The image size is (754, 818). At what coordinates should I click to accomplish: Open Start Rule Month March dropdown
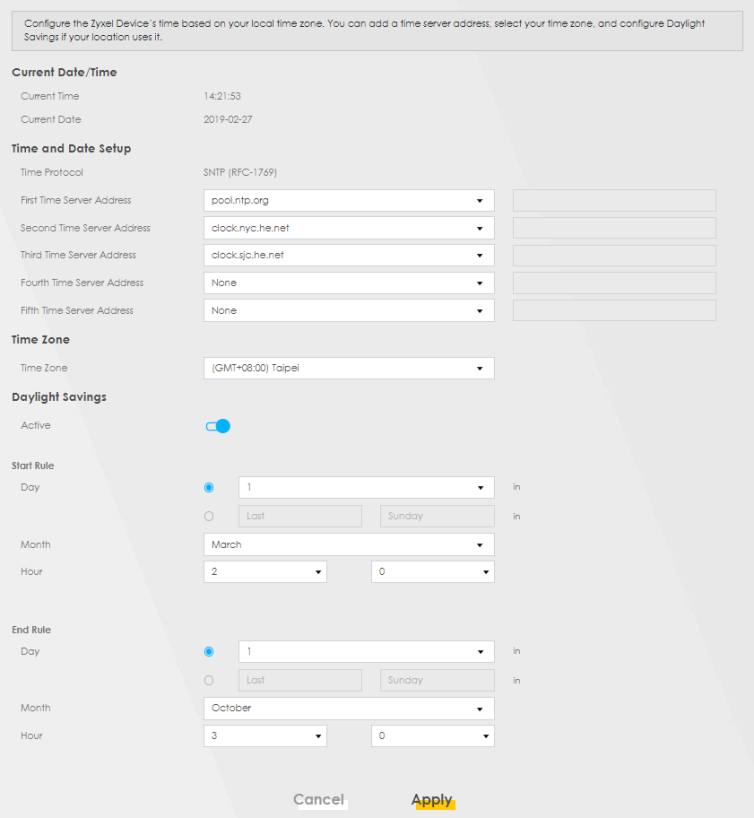pos(348,545)
